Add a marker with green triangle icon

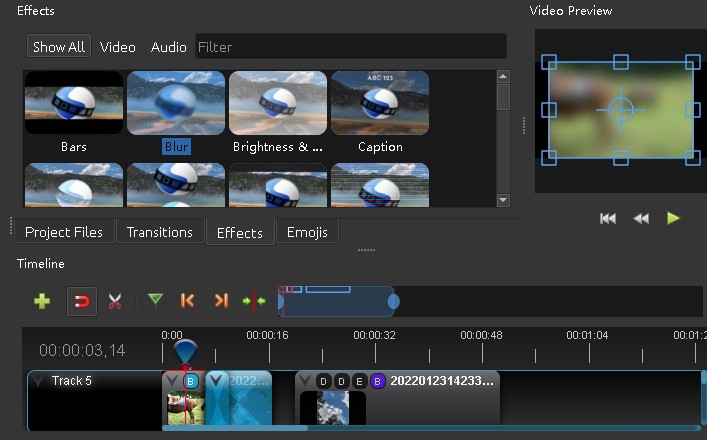155,300
